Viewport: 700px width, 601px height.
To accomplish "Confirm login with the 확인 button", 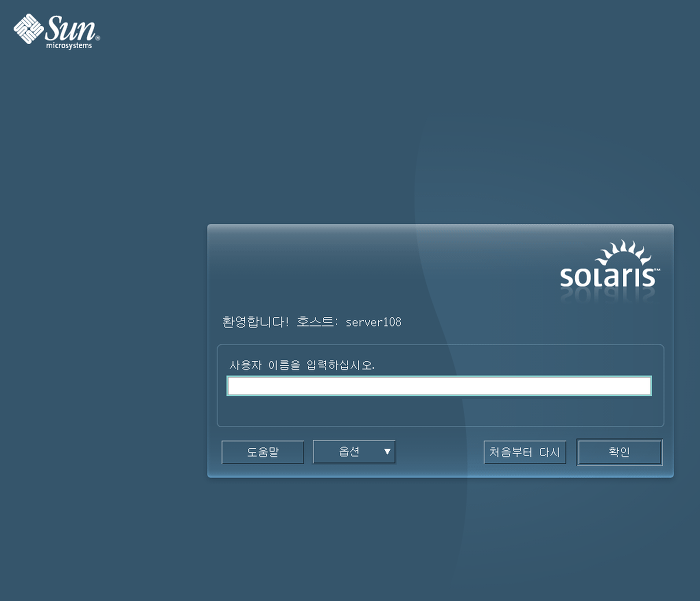I will coord(620,452).
